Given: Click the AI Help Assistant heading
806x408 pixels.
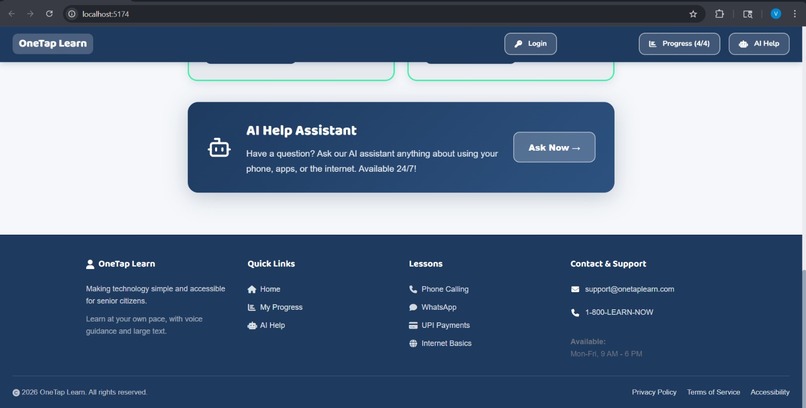Looking at the screenshot, I should click(x=301, y=131).
